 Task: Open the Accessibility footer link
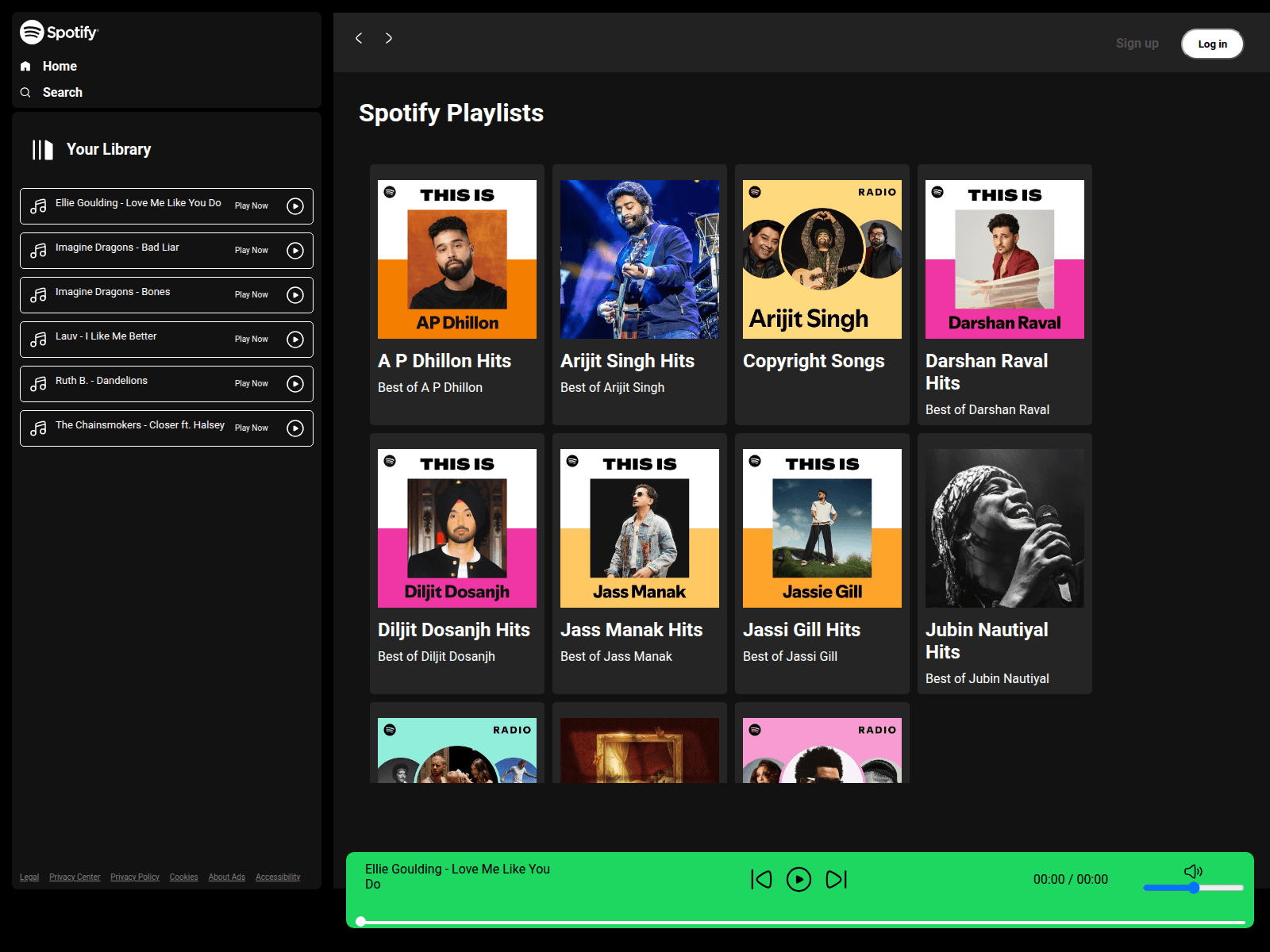click(278, 877)
